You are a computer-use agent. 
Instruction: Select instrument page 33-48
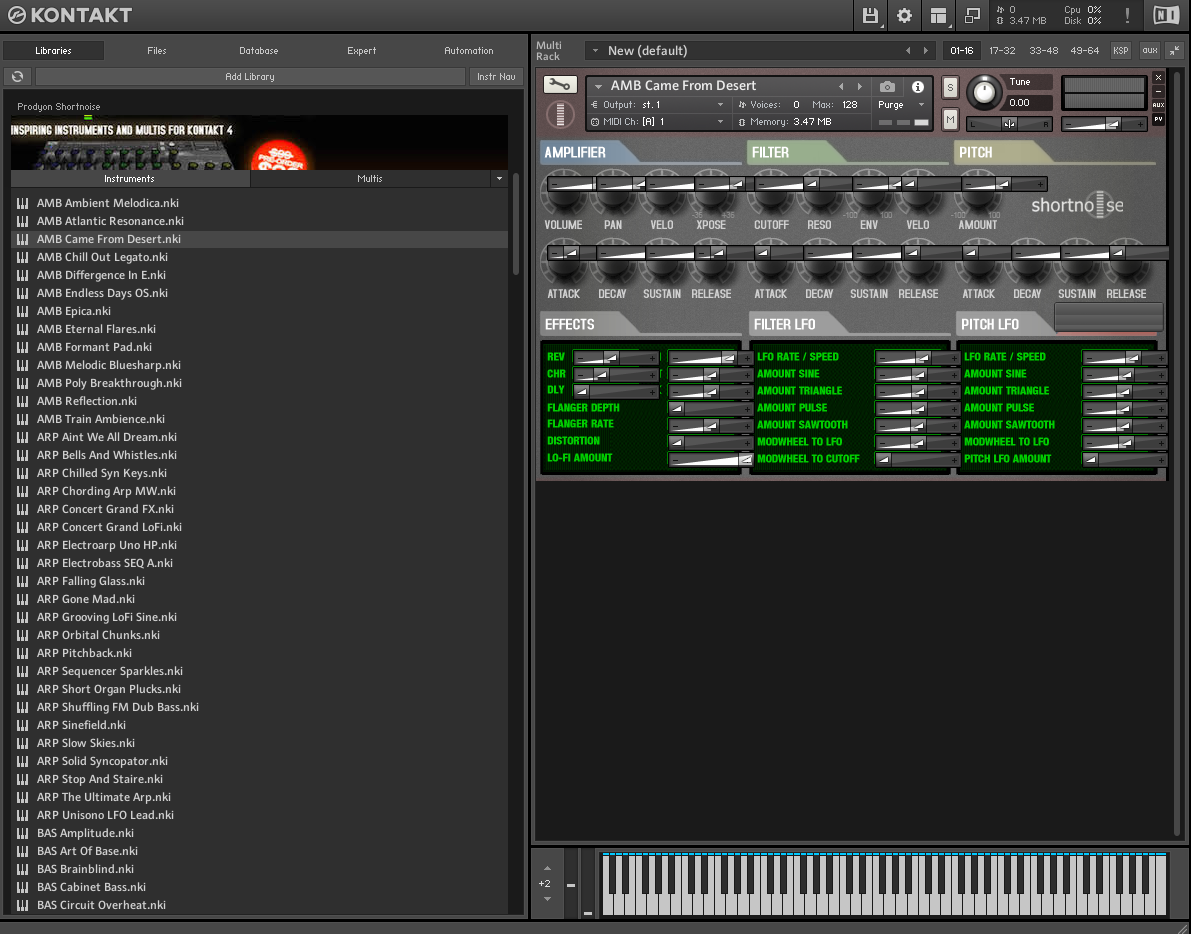(1044, 51)
